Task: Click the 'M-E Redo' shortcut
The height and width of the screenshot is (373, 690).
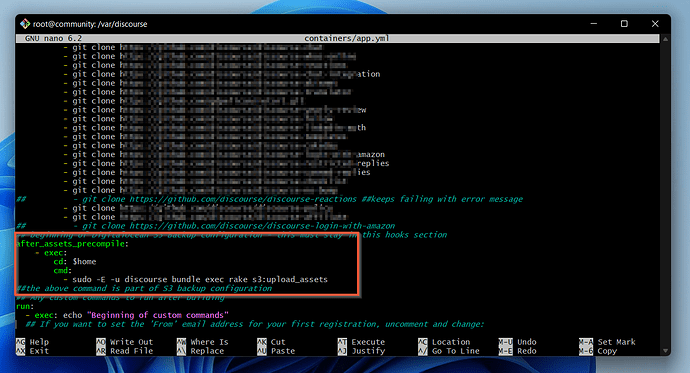Action: [518, 351]
